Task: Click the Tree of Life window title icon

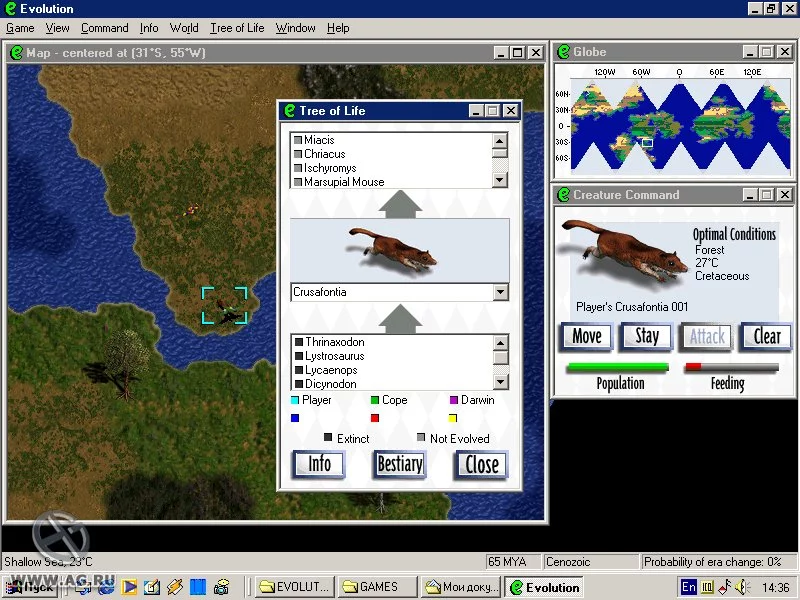Action: (x=290, y=111)
